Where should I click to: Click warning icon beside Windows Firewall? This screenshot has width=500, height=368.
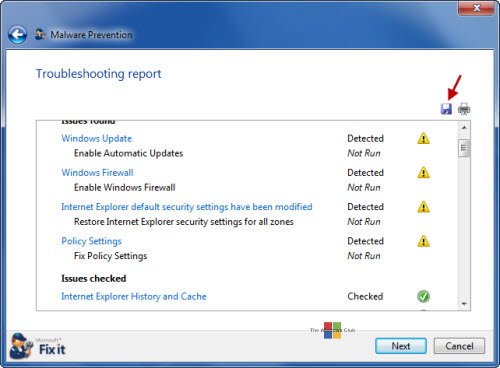click(x=423, y=173)
